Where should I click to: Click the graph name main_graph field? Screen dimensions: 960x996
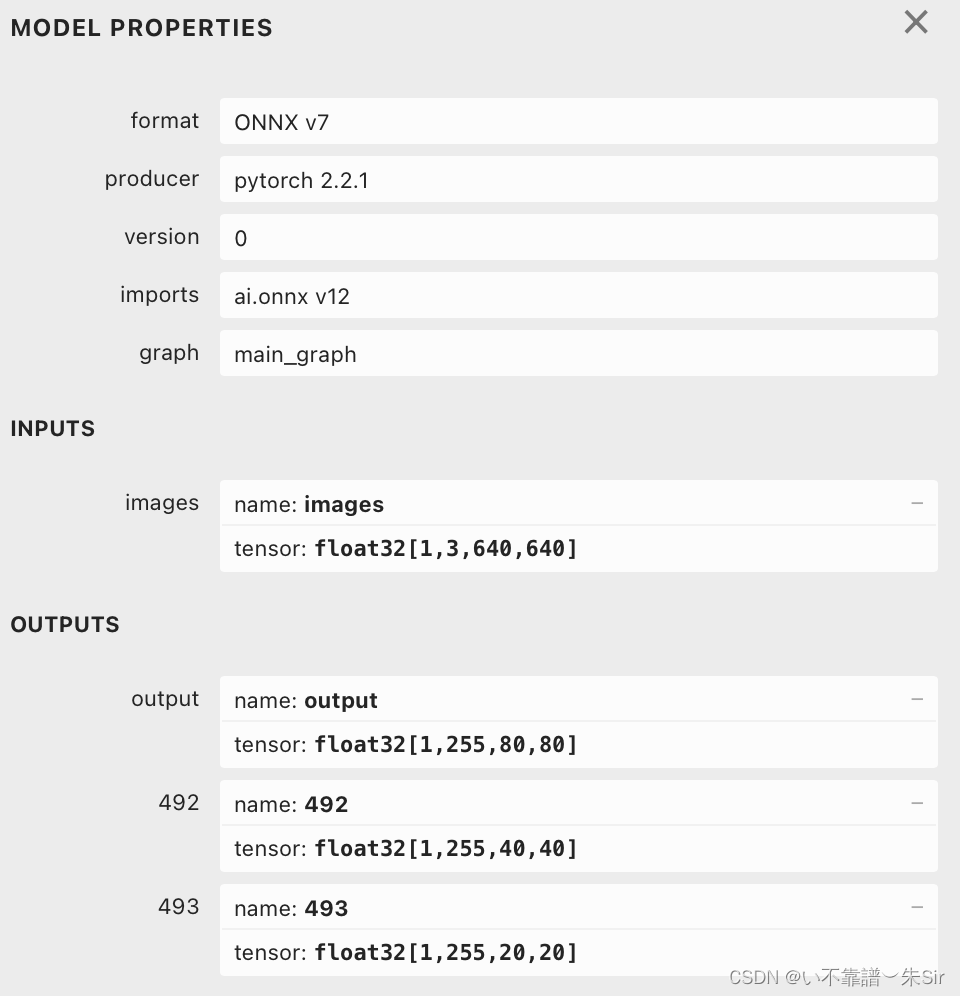pos(294,353)
